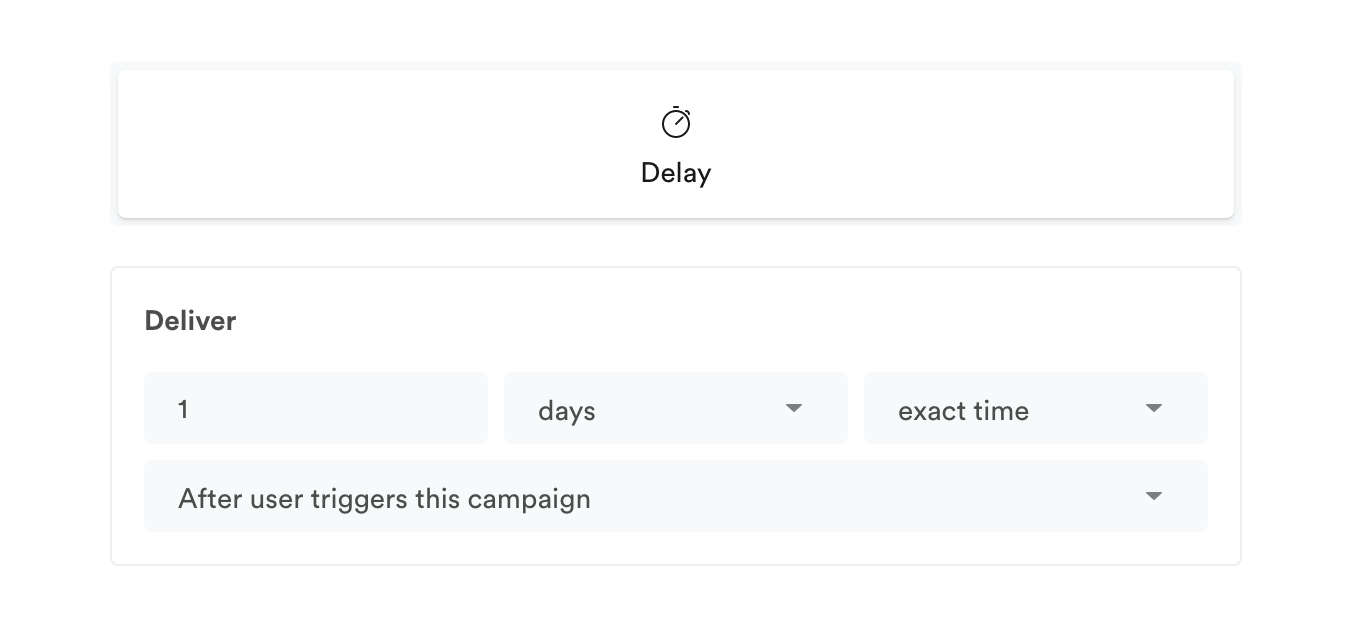Change the delivery timing from exact time
This screenshot has height=632, width=1360.
click(1036, 408)
